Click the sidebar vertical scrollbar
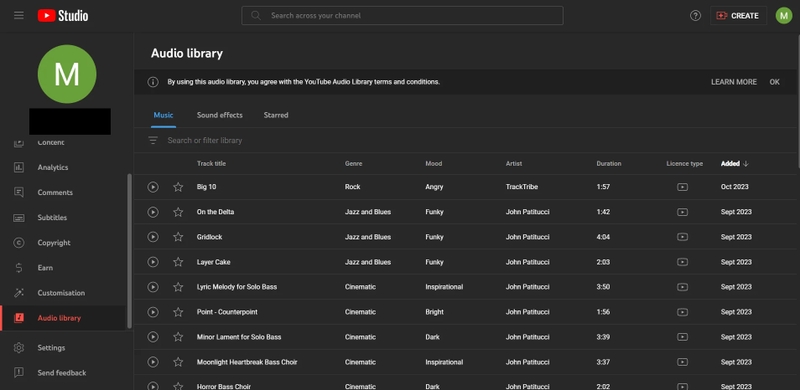The image size is (800, 390). pyautogui.click(x=130, y=251)
